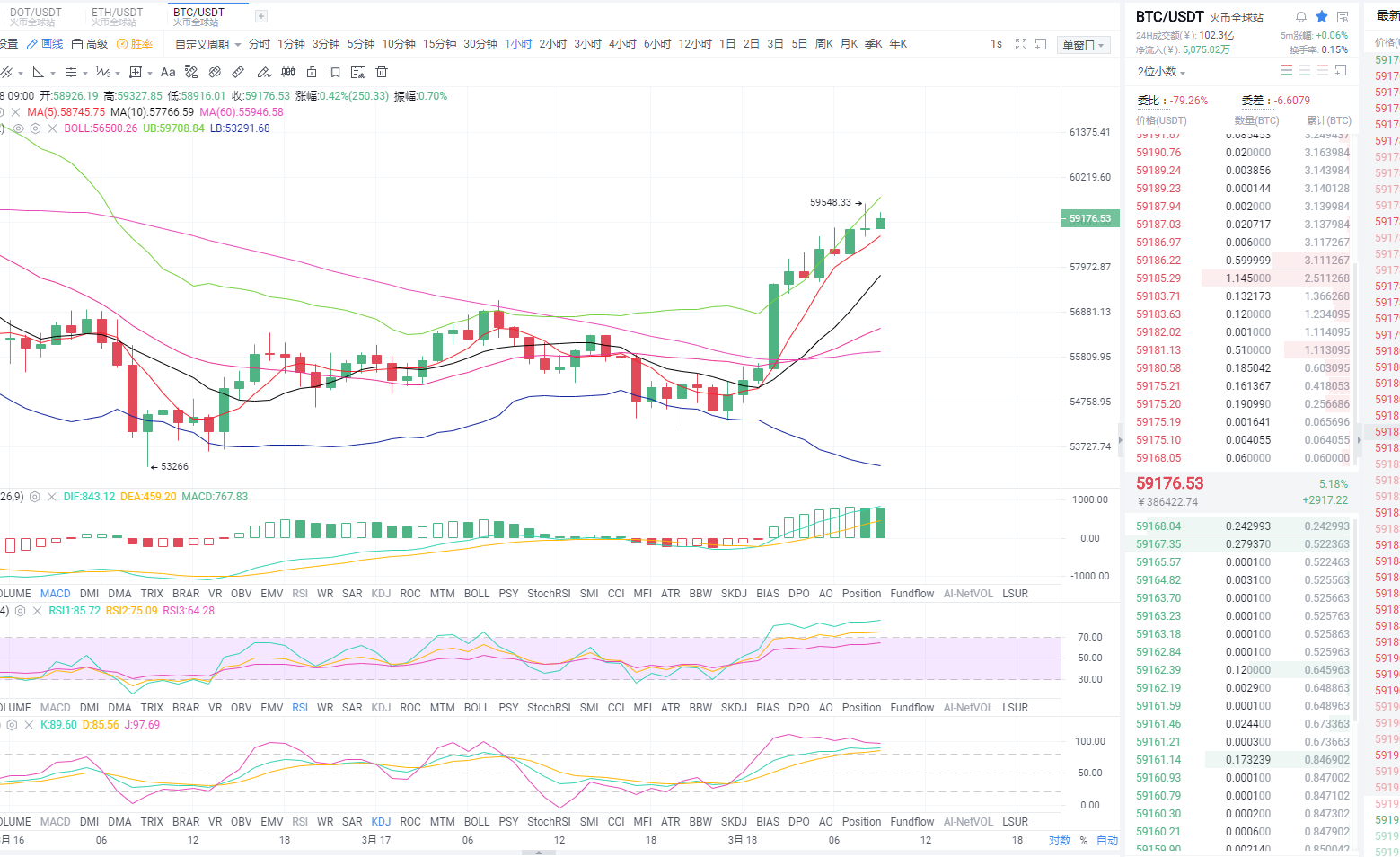Select the 4小时 timeframe

point(622,44)
